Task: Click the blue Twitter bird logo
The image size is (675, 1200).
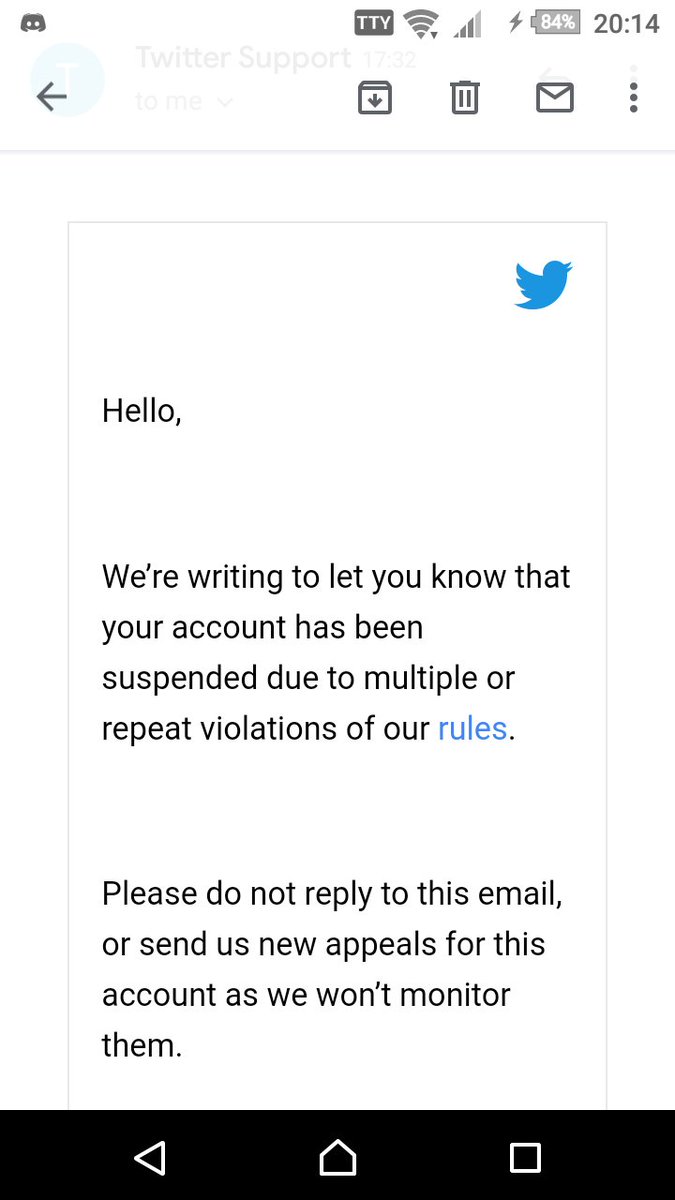Action: [543, 285]
